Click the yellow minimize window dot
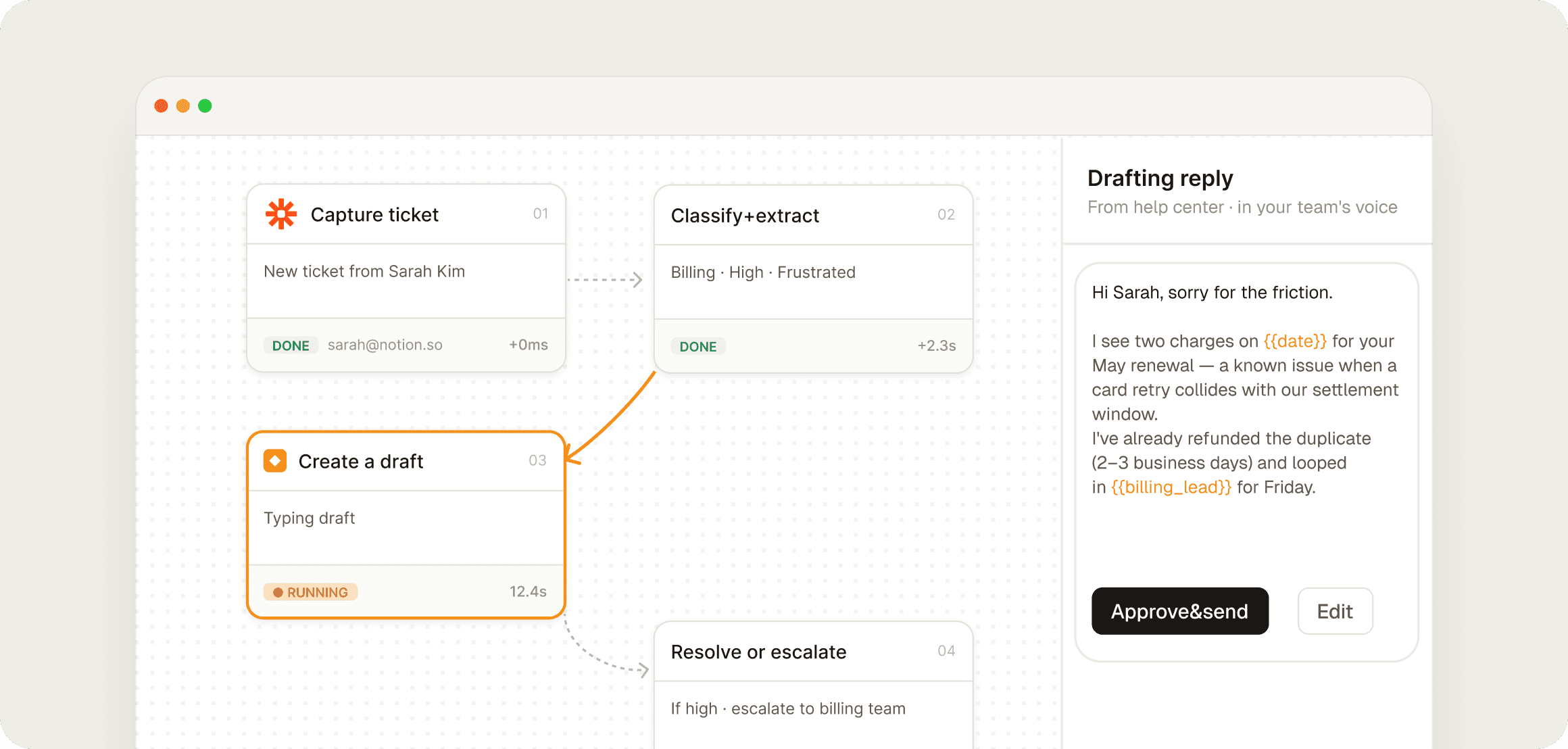1568x749 pixels. (183, 106)
